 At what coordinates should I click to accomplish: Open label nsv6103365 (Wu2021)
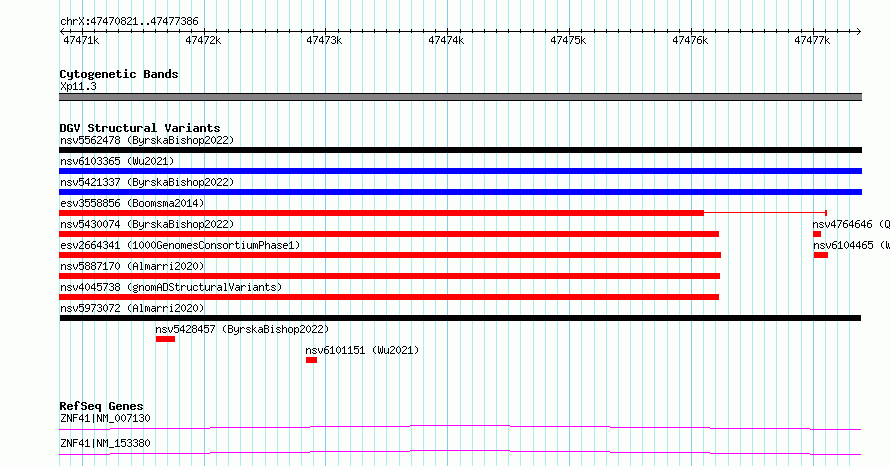click(117, 161)
